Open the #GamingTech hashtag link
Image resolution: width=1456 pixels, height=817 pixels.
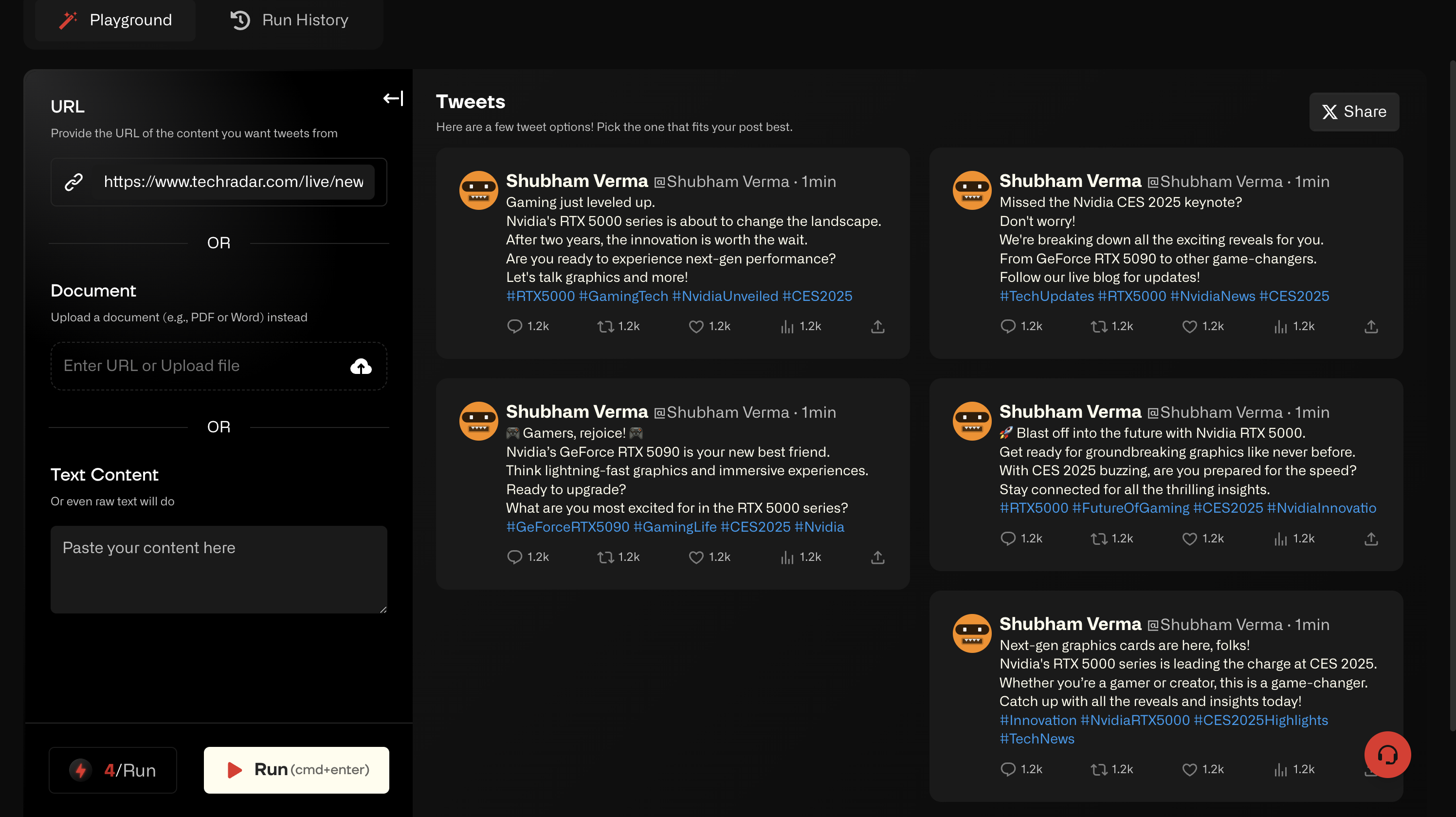click(623, 296)
